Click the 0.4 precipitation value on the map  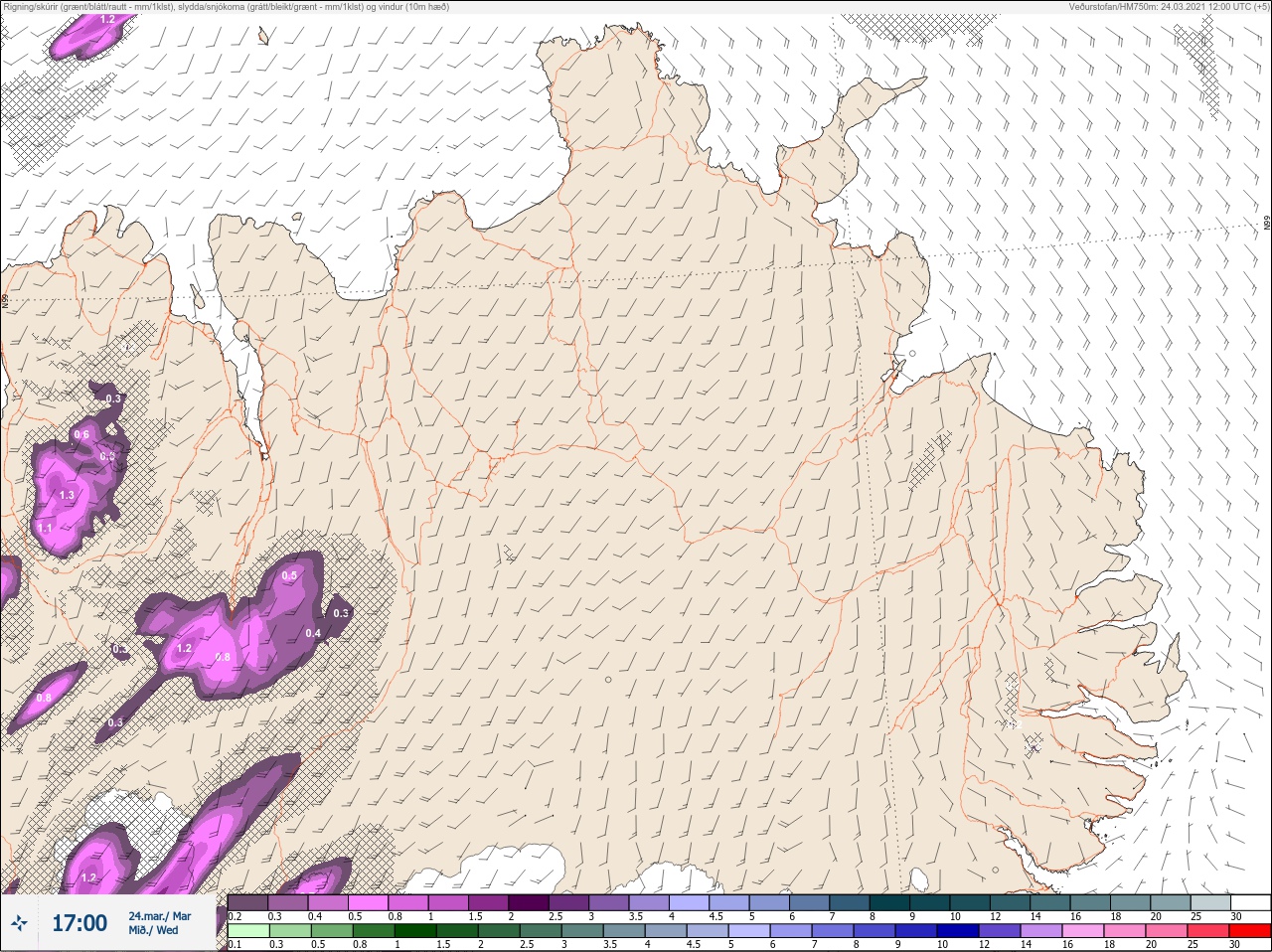[x=313, y=634]
